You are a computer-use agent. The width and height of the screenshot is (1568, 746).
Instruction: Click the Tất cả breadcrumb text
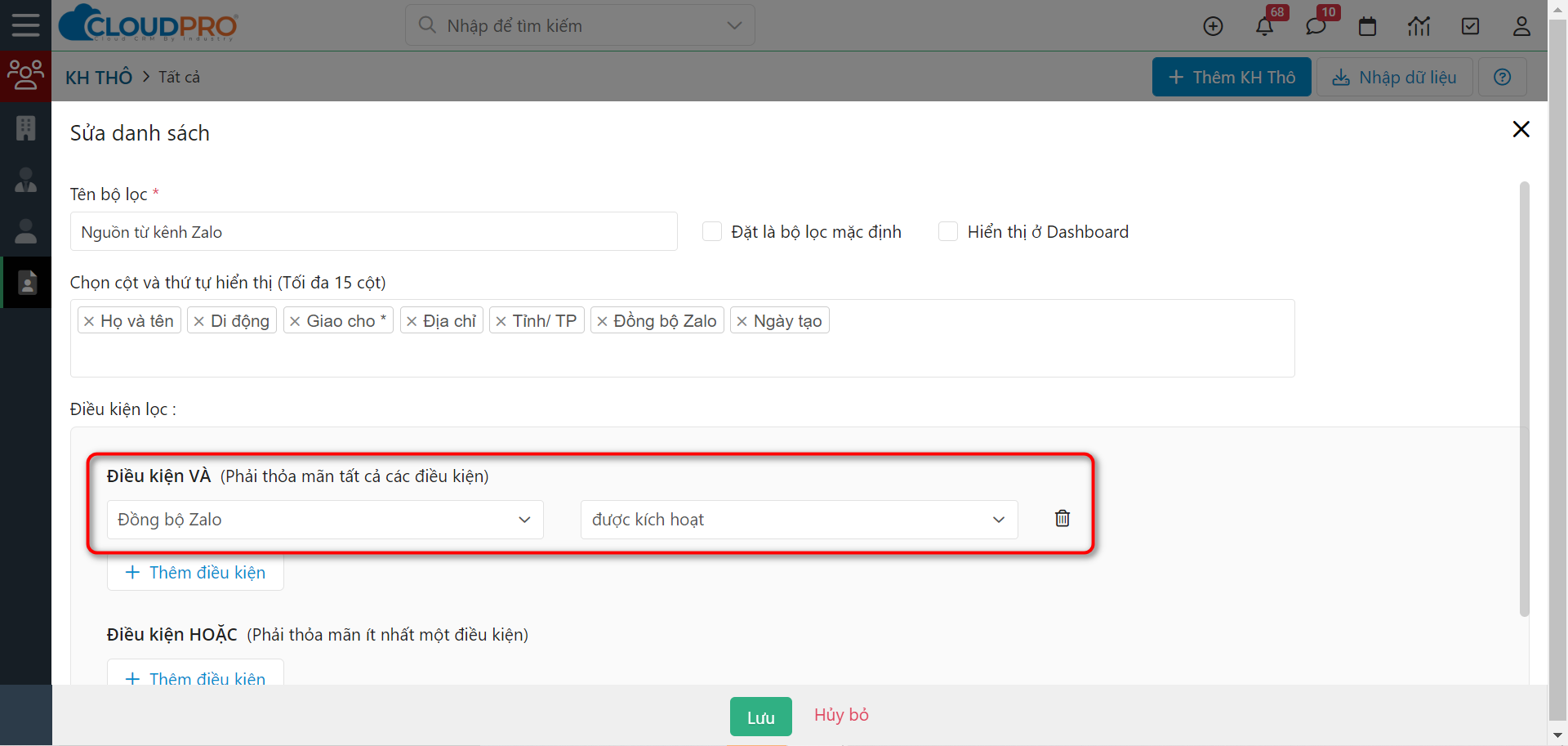coord(179,77)
